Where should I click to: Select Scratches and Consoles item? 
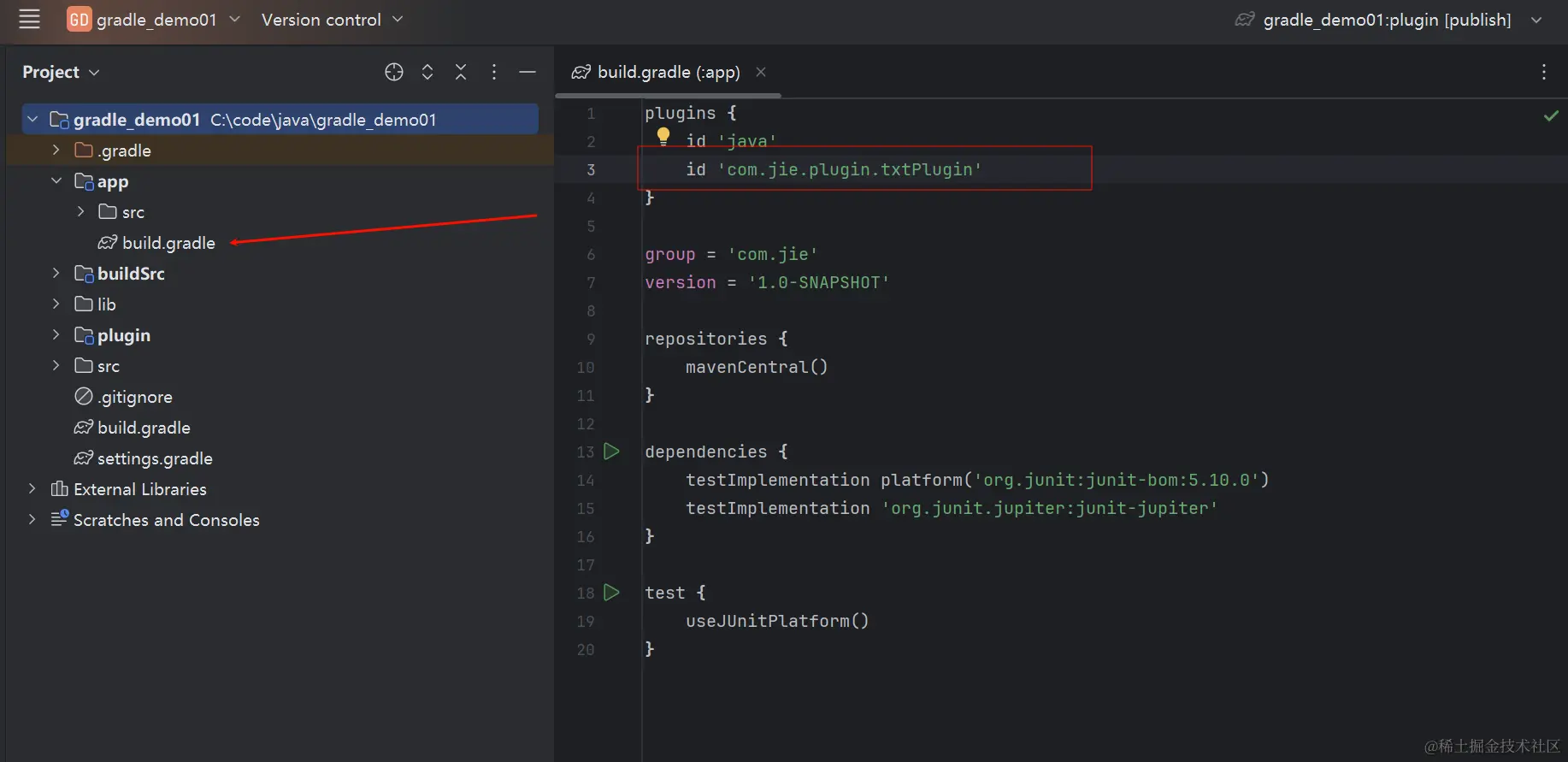[155, 520]
